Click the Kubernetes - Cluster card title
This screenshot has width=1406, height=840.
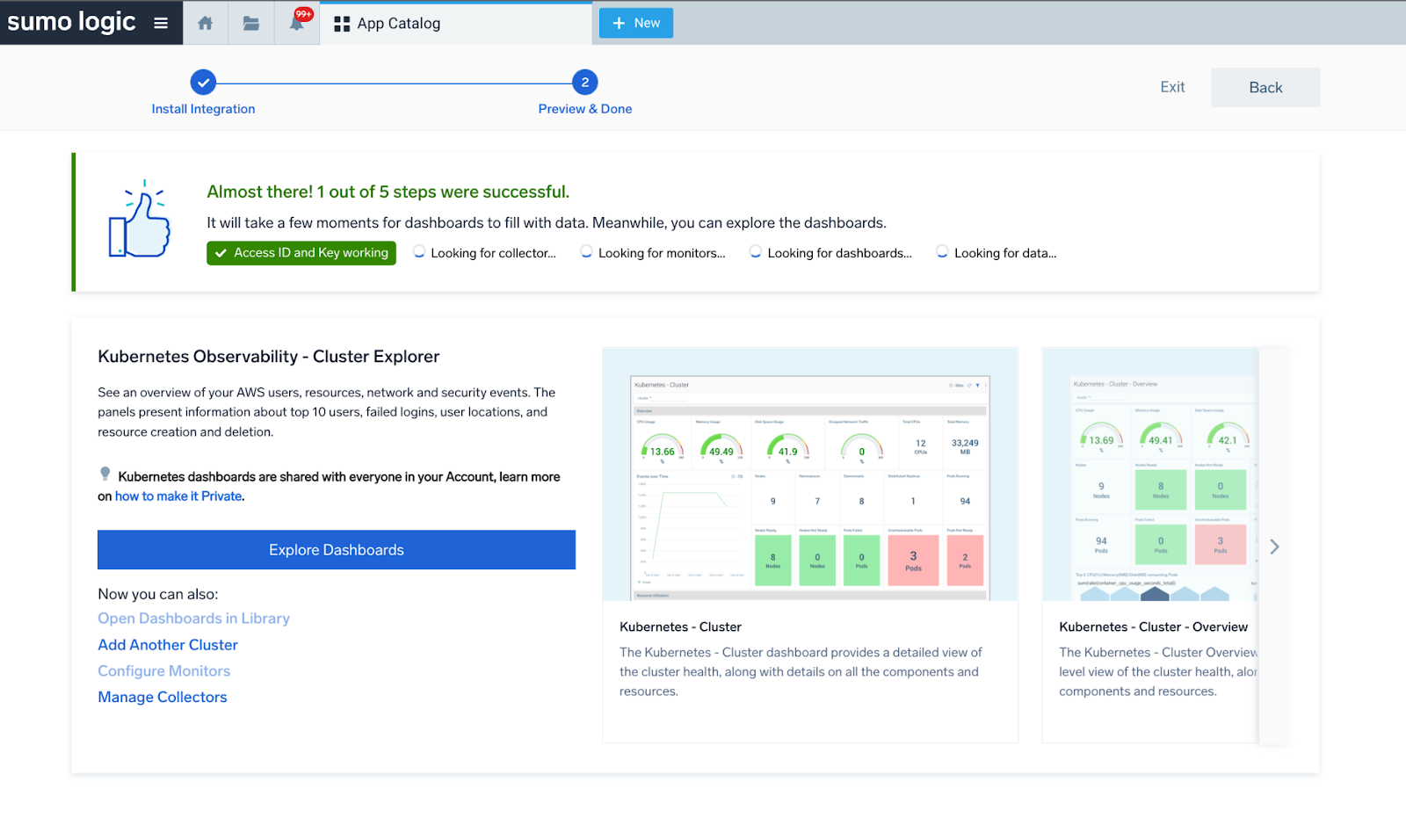(x=680, y=626)
